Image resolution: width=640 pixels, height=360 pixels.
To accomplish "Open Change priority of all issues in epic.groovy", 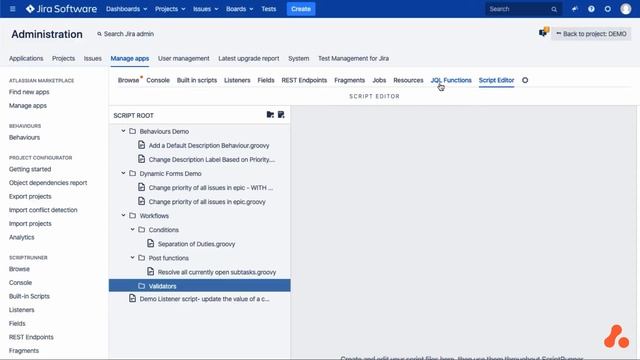I will tap(207, 202).
